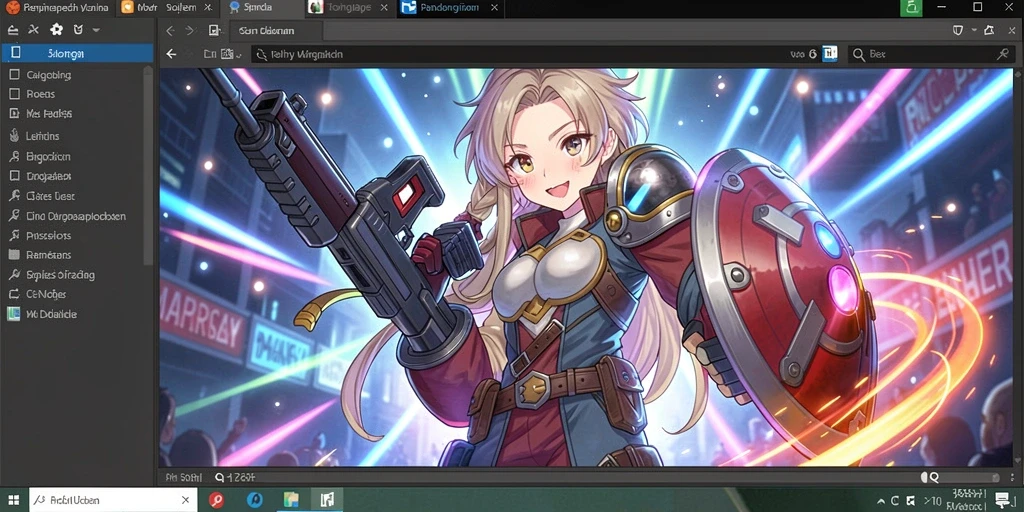The height and width of the screenshot is (512, 1024).
Task: Click the pin icon at the search box's right end
Action: coord(1002,54)
